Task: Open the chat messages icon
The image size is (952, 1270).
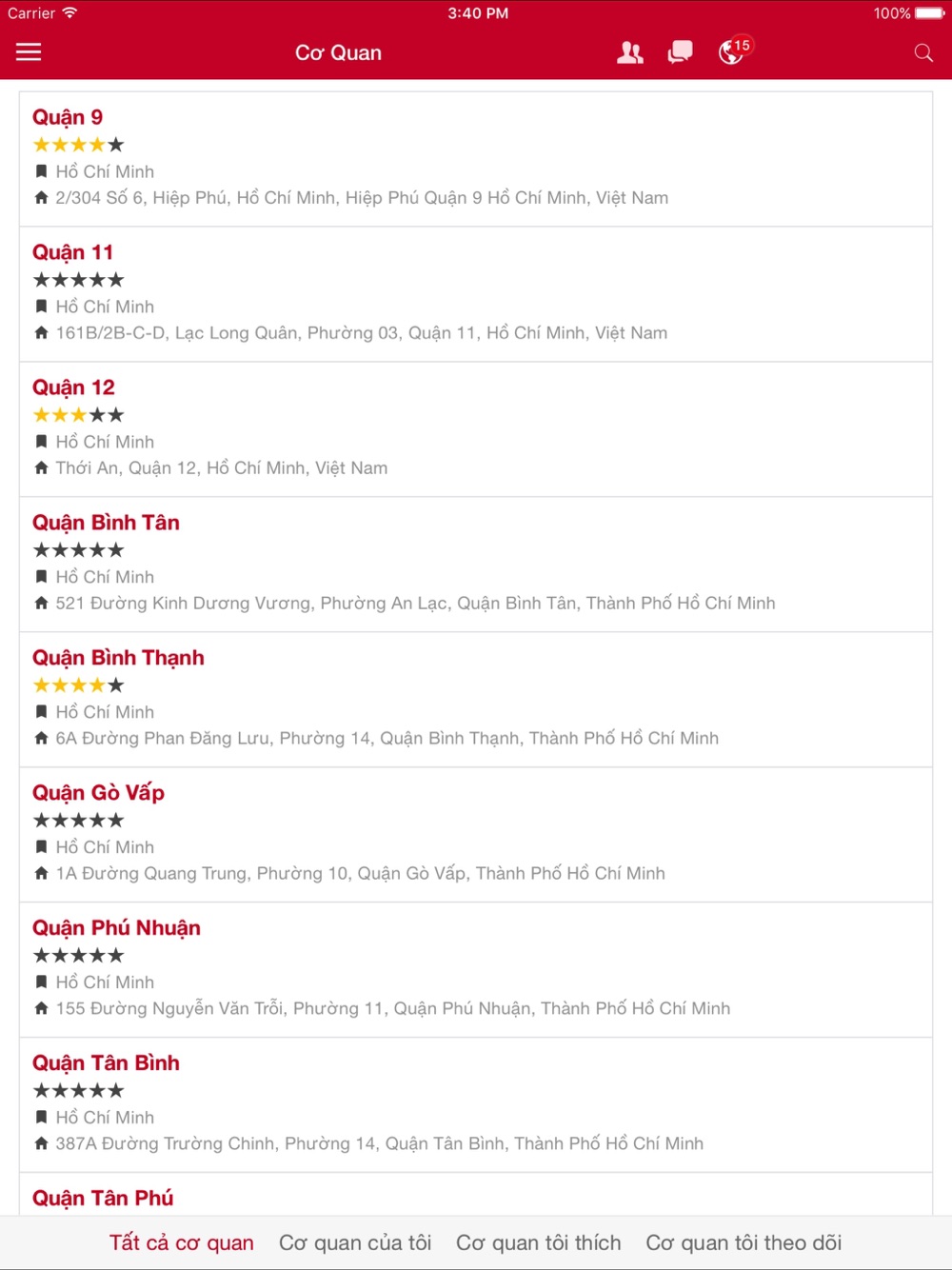Action: point(680,52)
